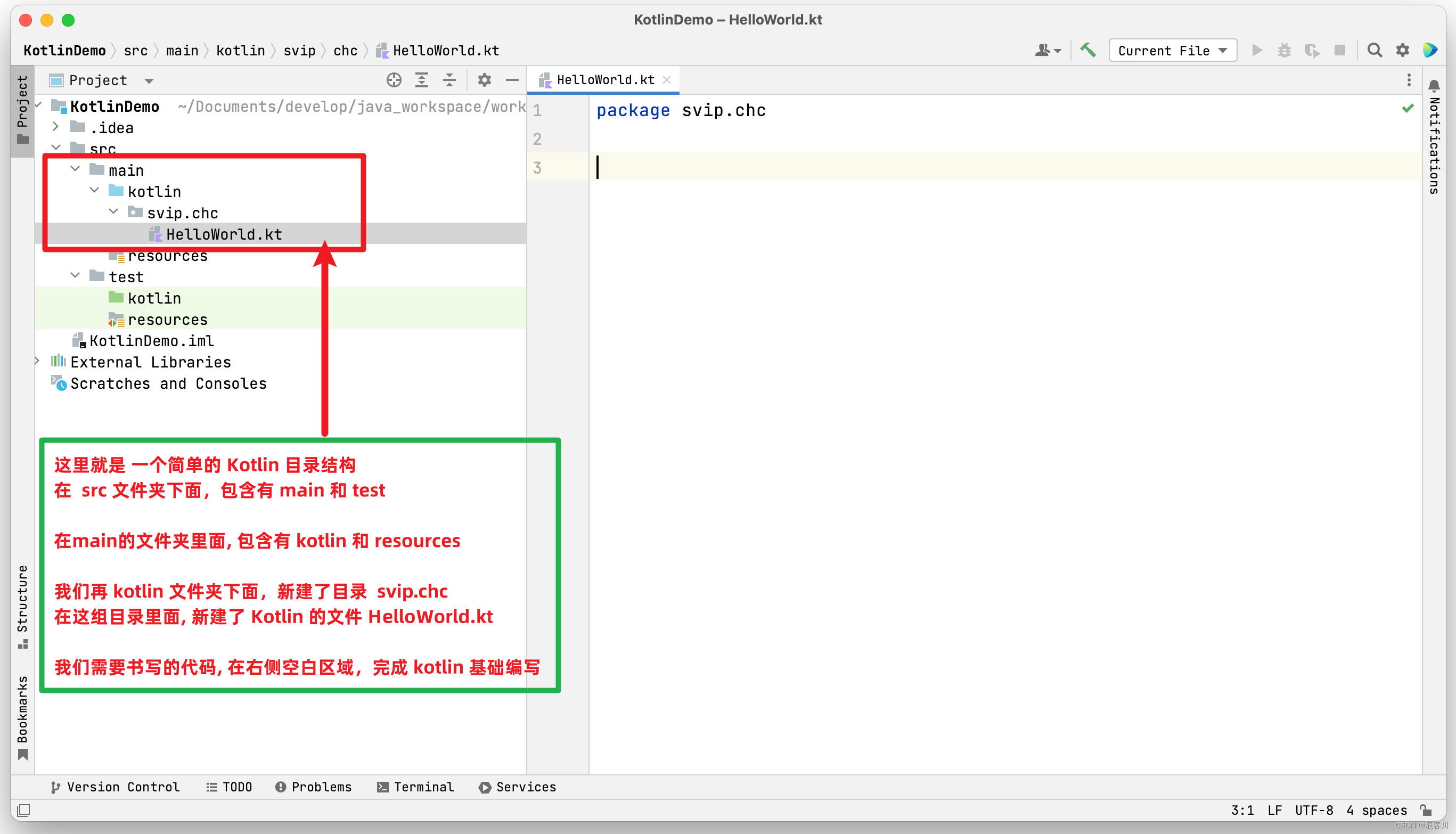
Task: Click the Build Project hammer icon
Action: click(1087, 51)
